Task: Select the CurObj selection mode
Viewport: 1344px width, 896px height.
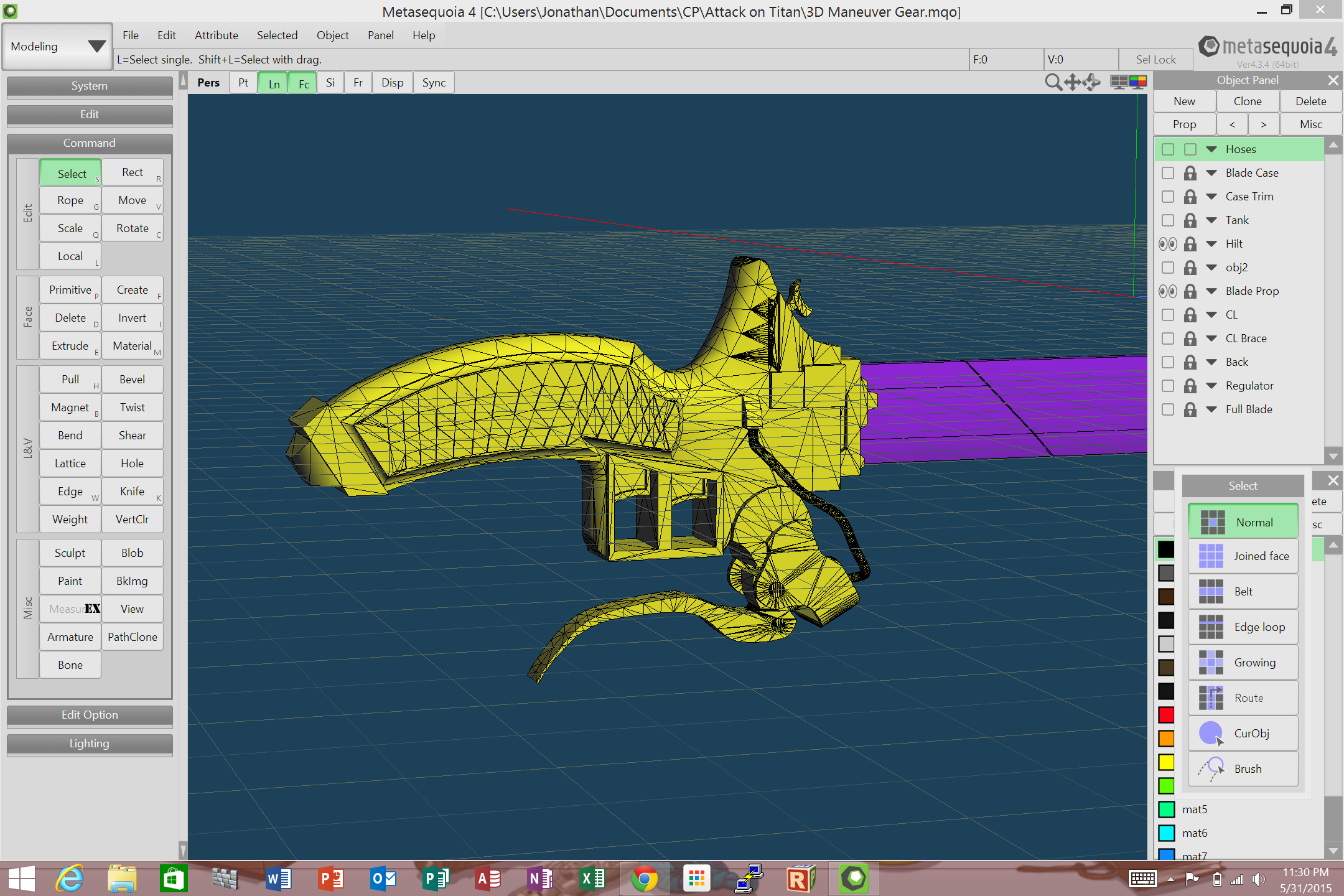Action: (x=1243, y=734)
